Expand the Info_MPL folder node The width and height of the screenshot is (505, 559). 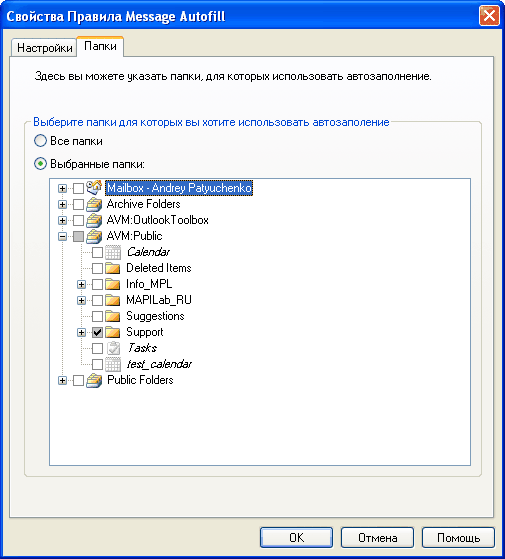pos(81,284)
